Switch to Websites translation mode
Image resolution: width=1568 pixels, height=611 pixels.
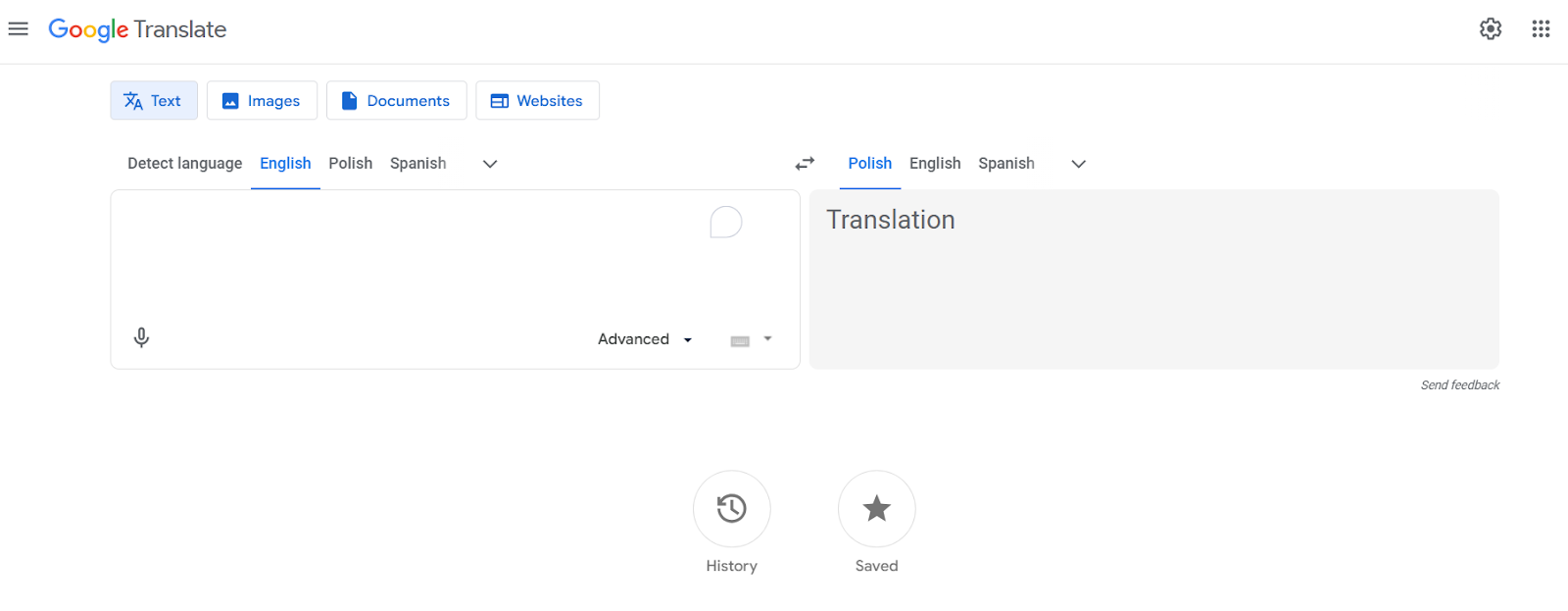(x=538, y=101)
